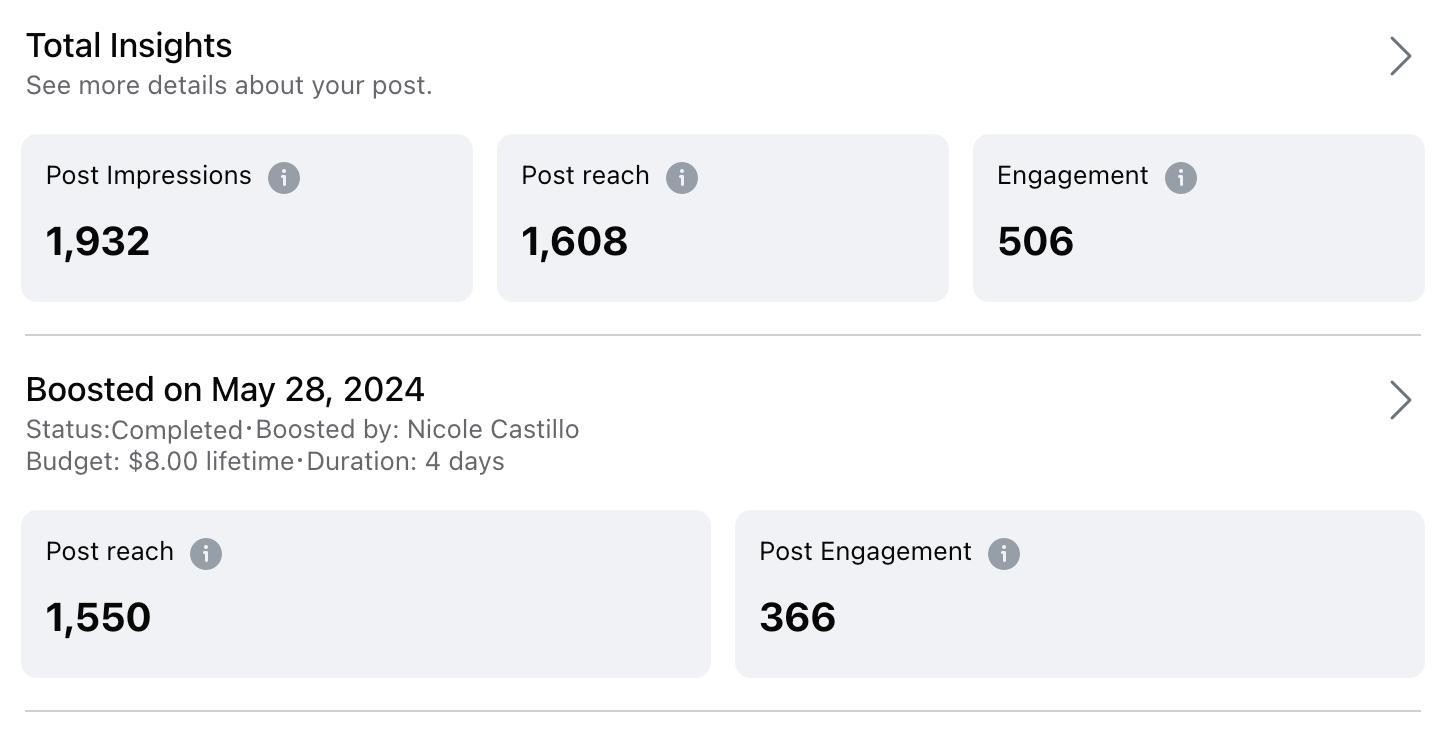
Task: Click the info icon beside Post Impressions
Action: click(x=284, y=178)
